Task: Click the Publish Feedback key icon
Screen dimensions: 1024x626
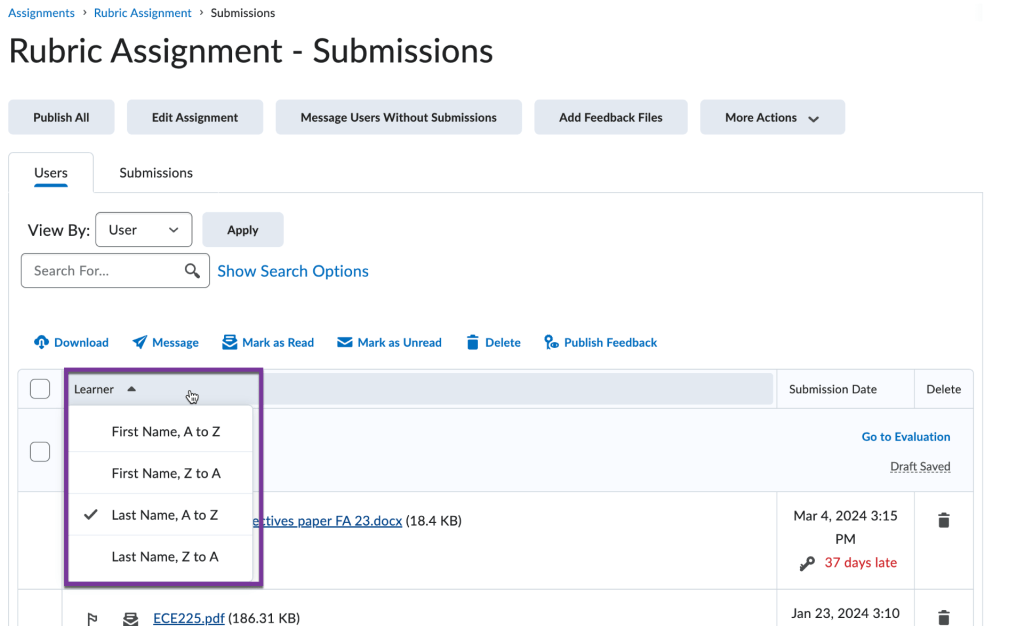Action: 551,342
